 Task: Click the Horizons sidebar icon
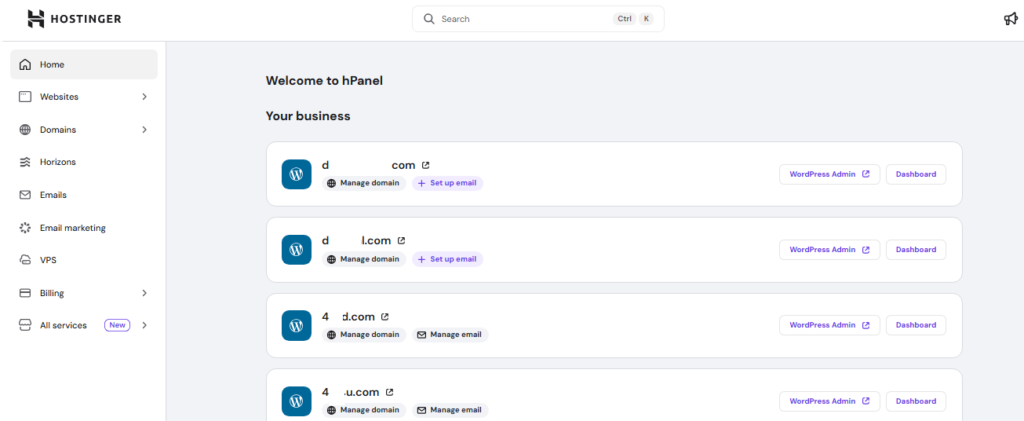25,162
